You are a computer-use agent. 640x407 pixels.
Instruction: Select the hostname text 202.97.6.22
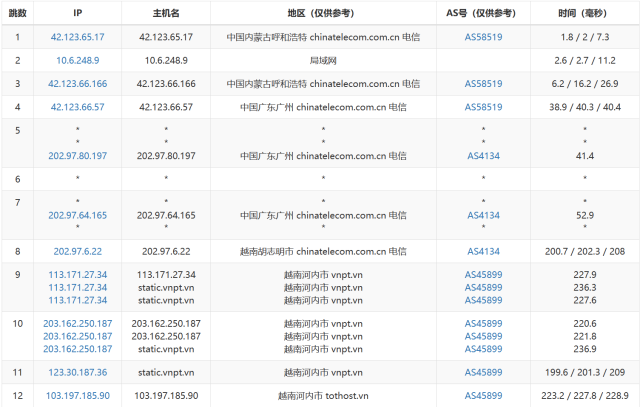[x=166, y=251]
